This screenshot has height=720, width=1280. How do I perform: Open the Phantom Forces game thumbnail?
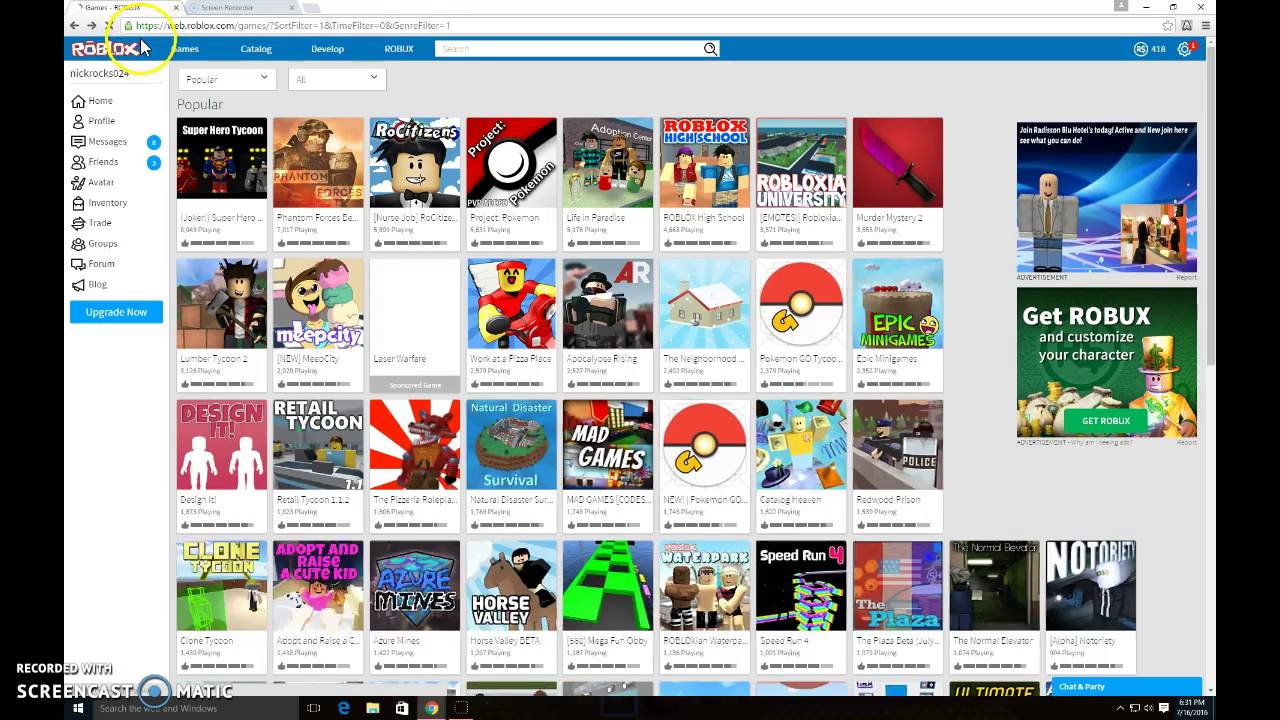318,163
